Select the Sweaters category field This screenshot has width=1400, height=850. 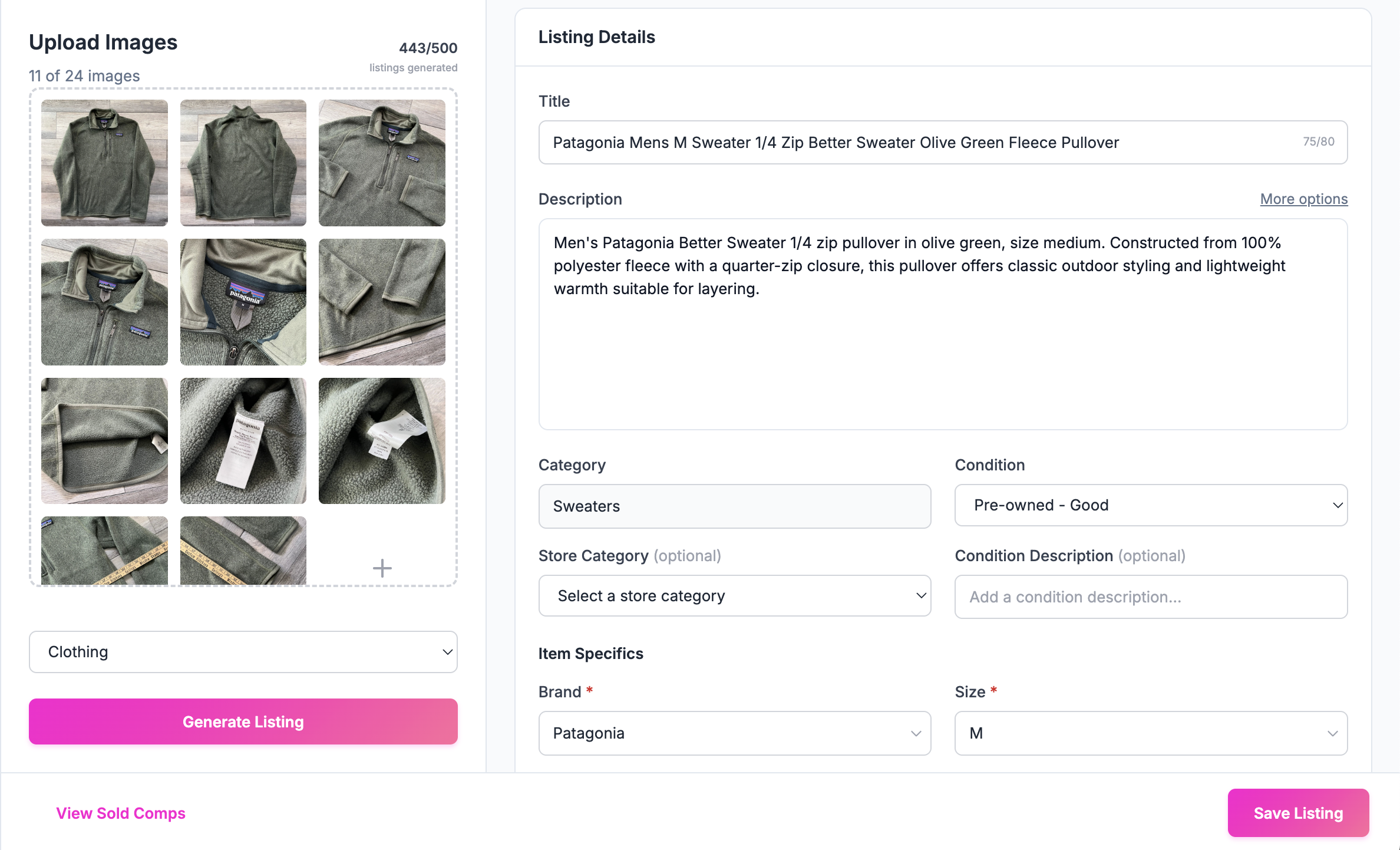pyautogui.click(x=734, y=506)
